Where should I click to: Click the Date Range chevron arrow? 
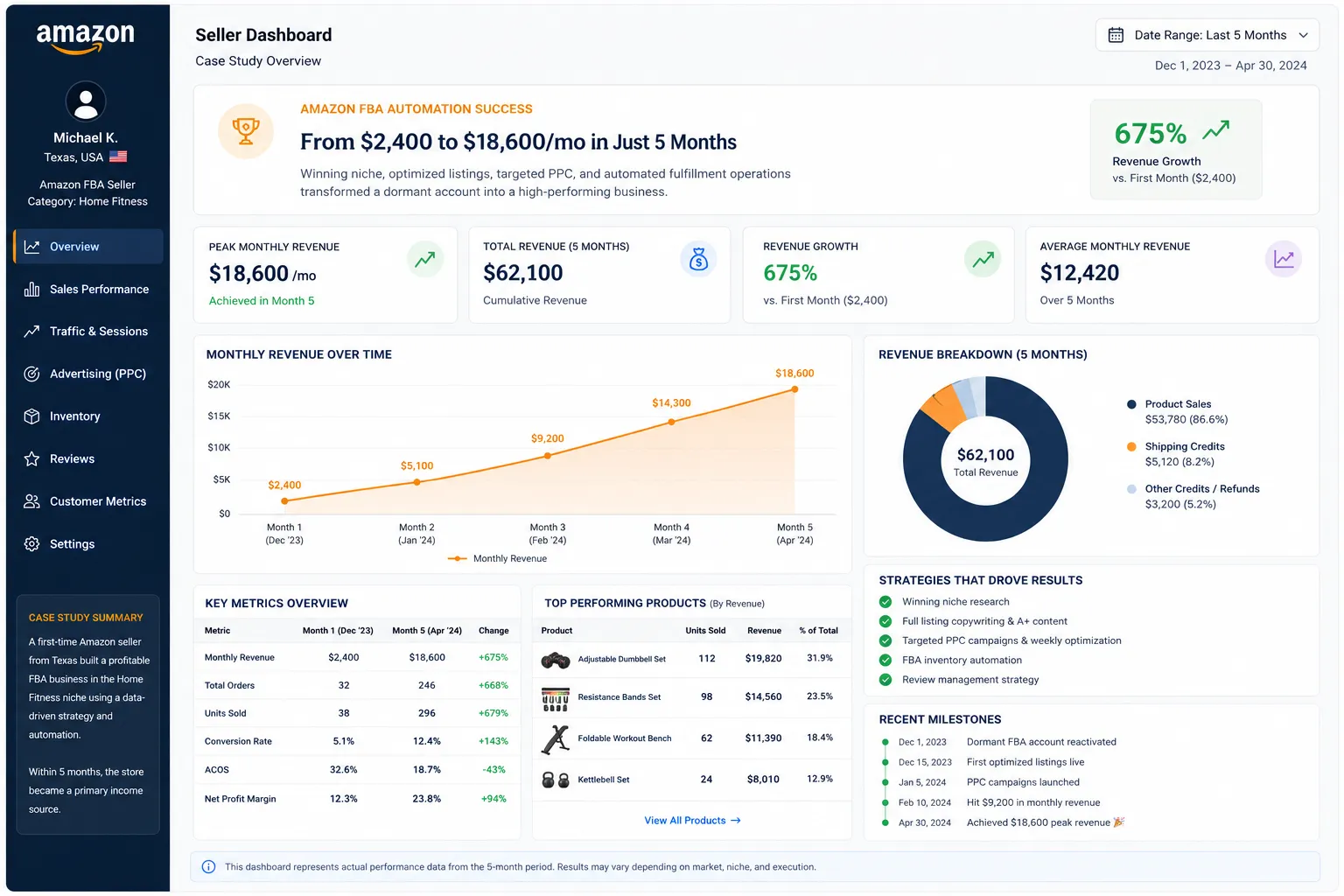click(x=1303, y=35)
